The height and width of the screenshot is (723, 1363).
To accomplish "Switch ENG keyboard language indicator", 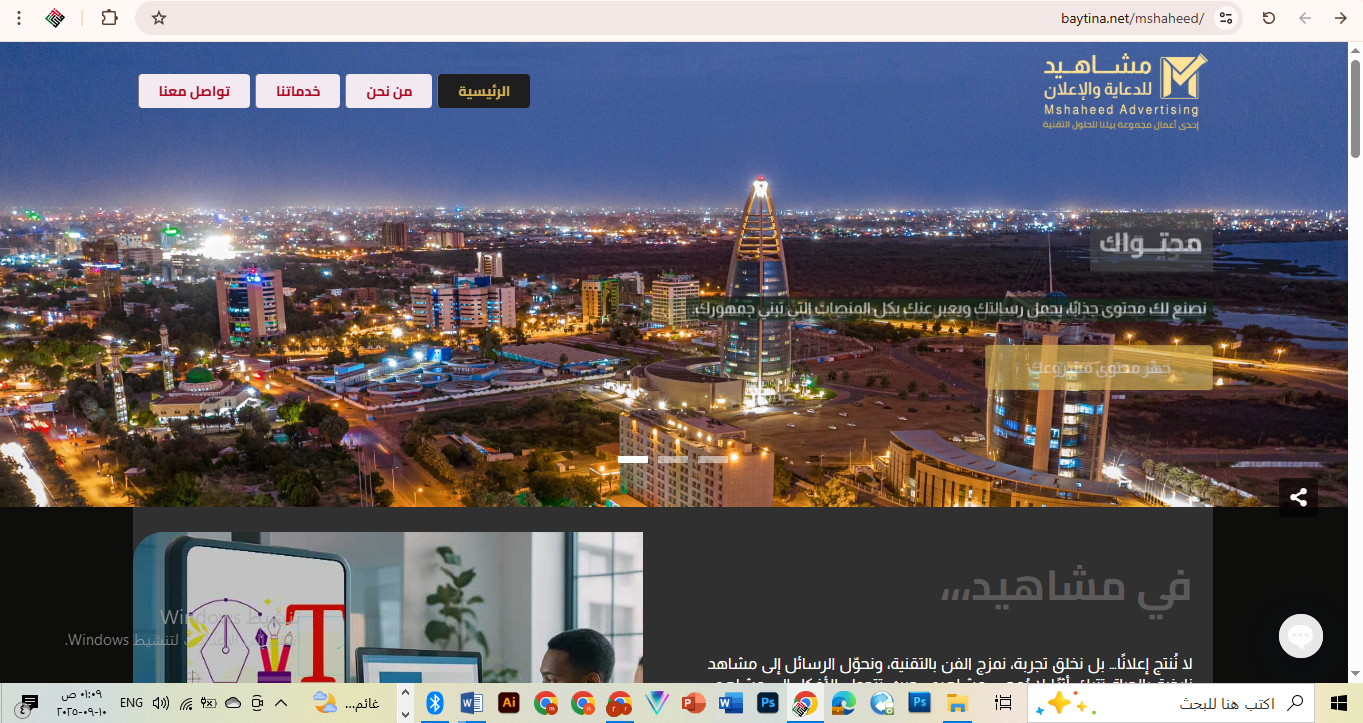I will coord(131,703).
